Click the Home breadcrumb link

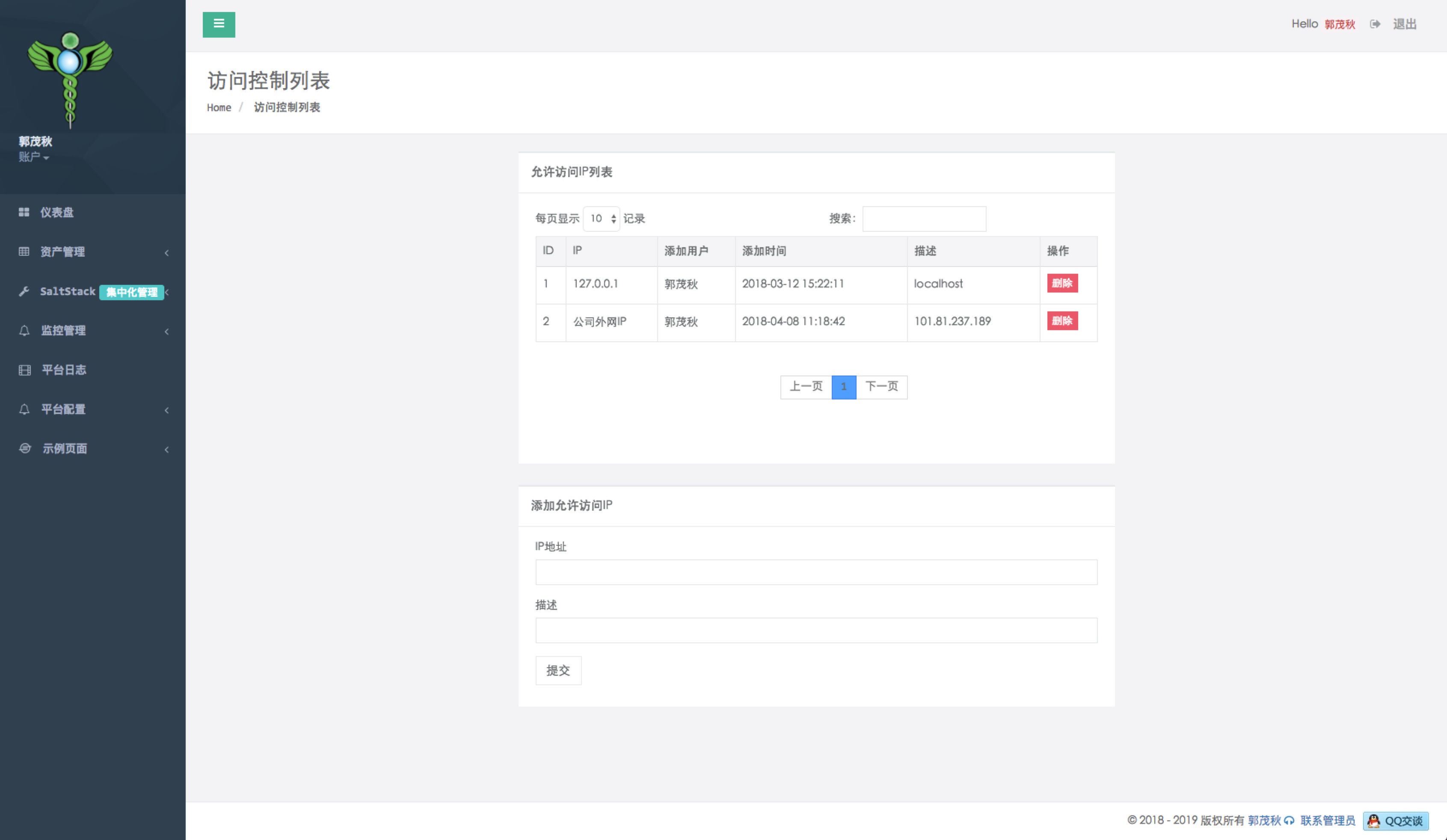[x=219, y=108]
